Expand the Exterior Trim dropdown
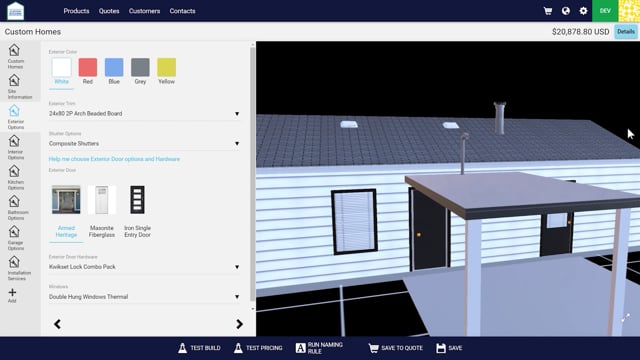Screen dimensions: 640x360 (x=144, y=113)
